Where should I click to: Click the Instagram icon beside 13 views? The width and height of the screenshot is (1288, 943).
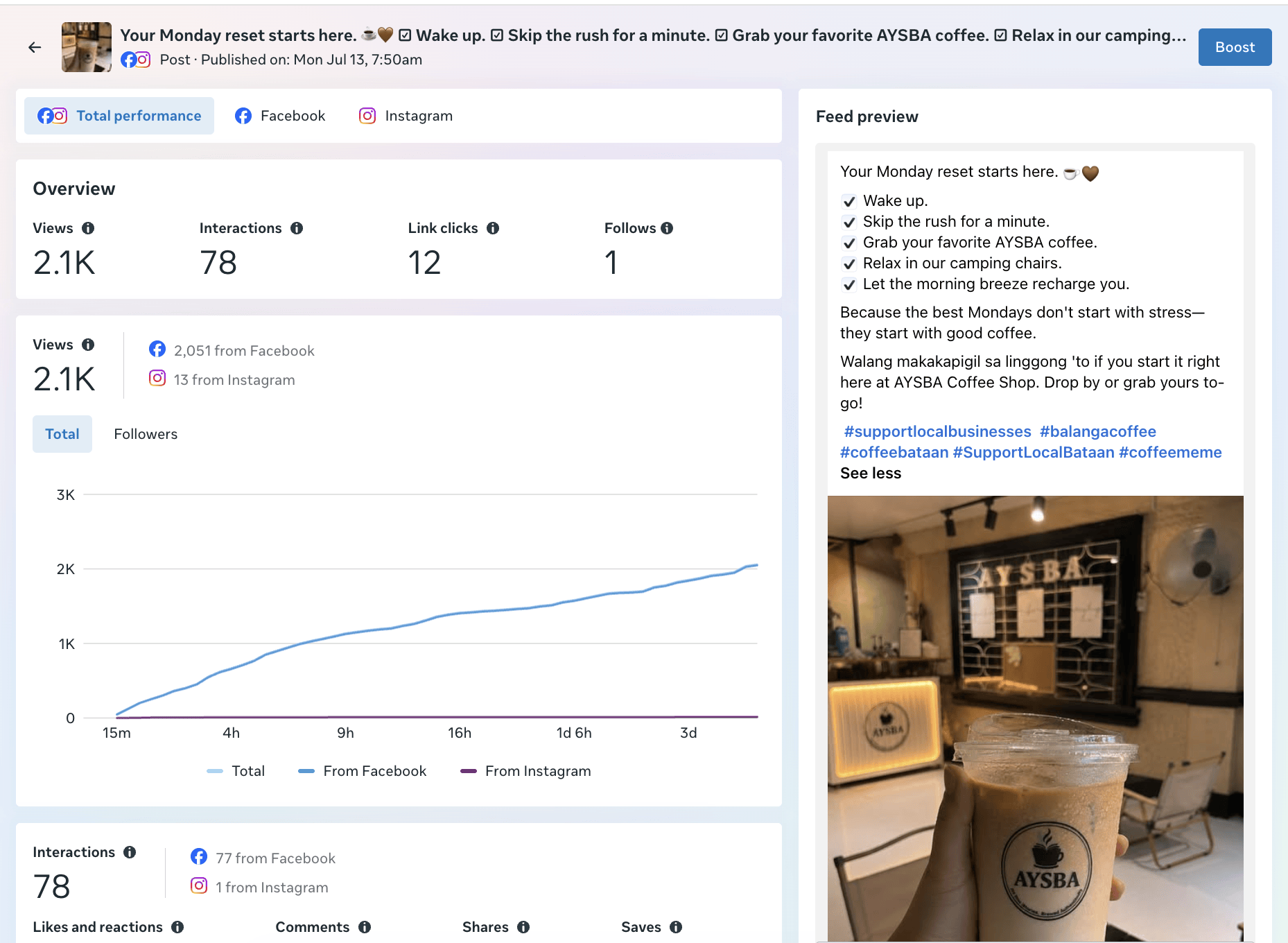pos(157,379)
